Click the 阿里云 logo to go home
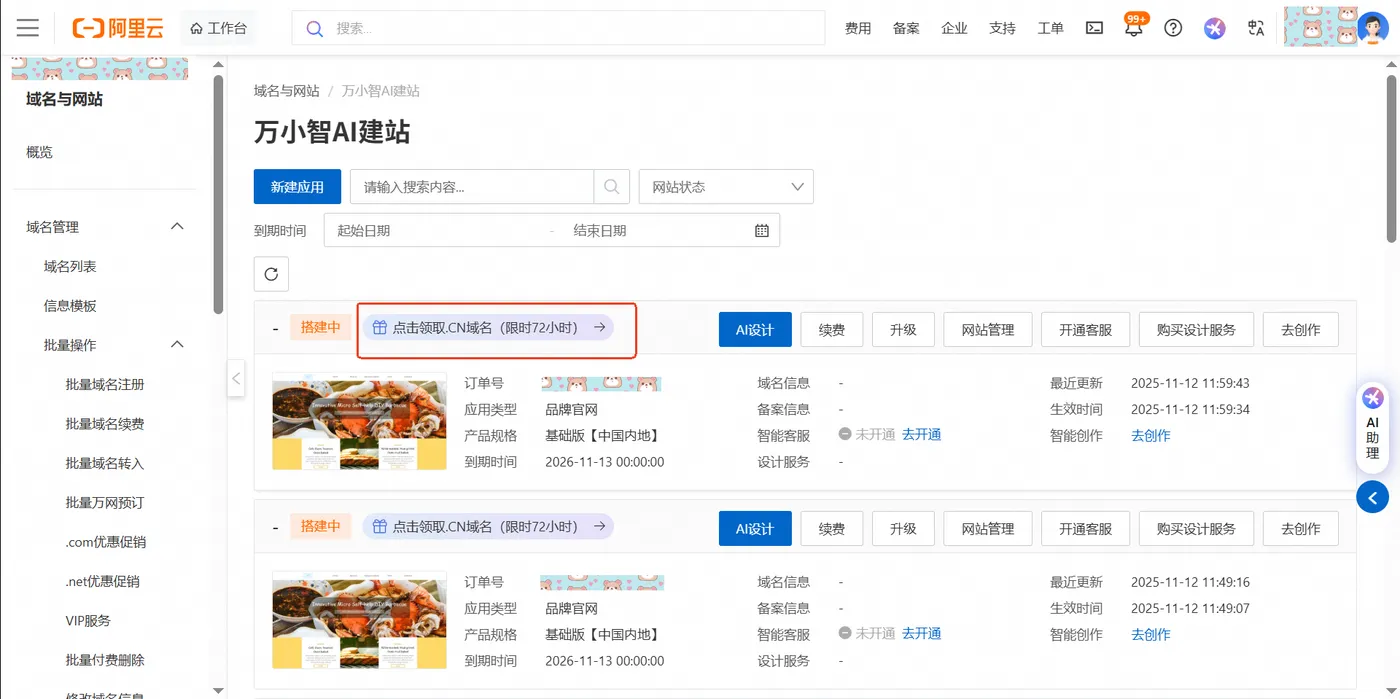 pyautogui.click(x=117, y=27)
